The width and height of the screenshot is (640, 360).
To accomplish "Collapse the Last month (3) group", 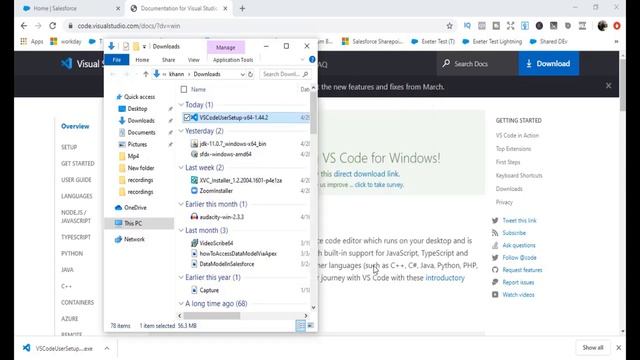I will pos(181,230).
